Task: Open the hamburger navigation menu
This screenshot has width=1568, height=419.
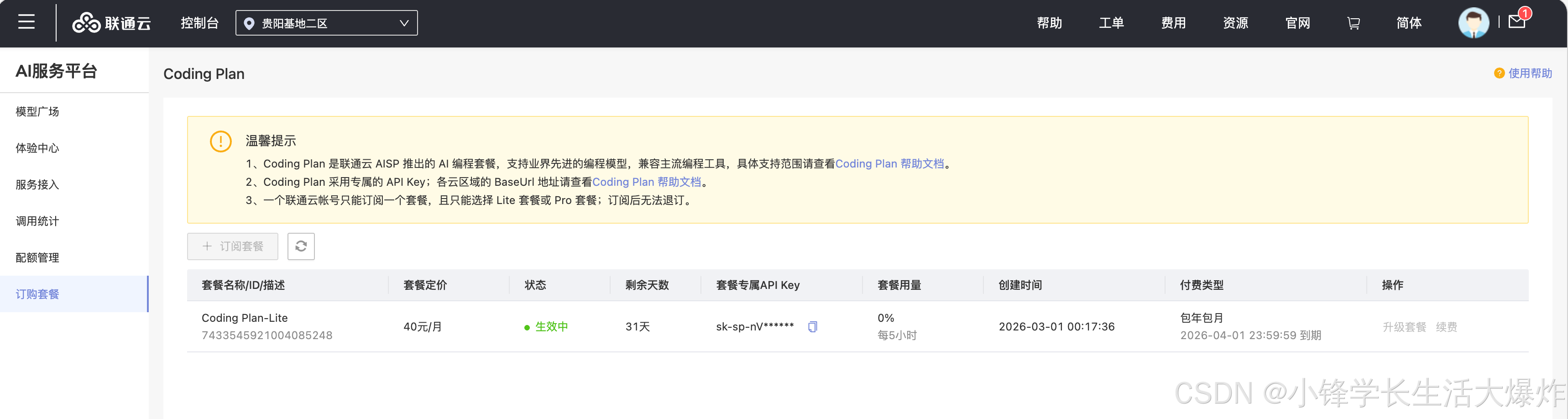Action: pos(26,22)
